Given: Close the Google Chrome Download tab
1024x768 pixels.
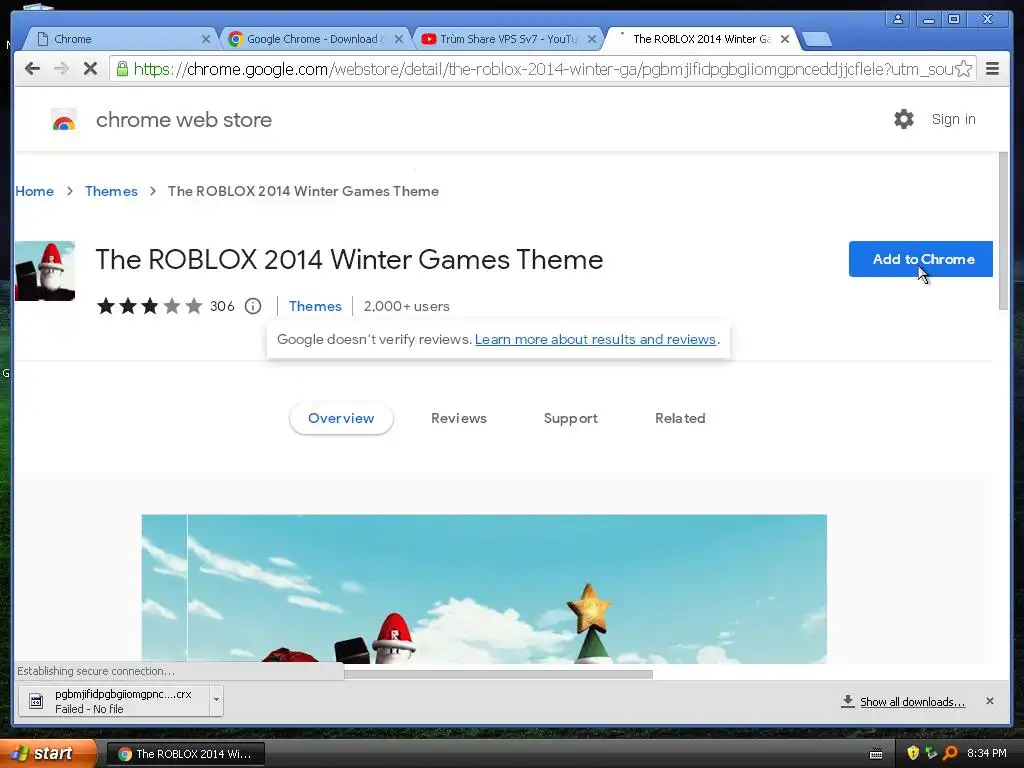Looking at the screenshot, I should tap(399, 39).
